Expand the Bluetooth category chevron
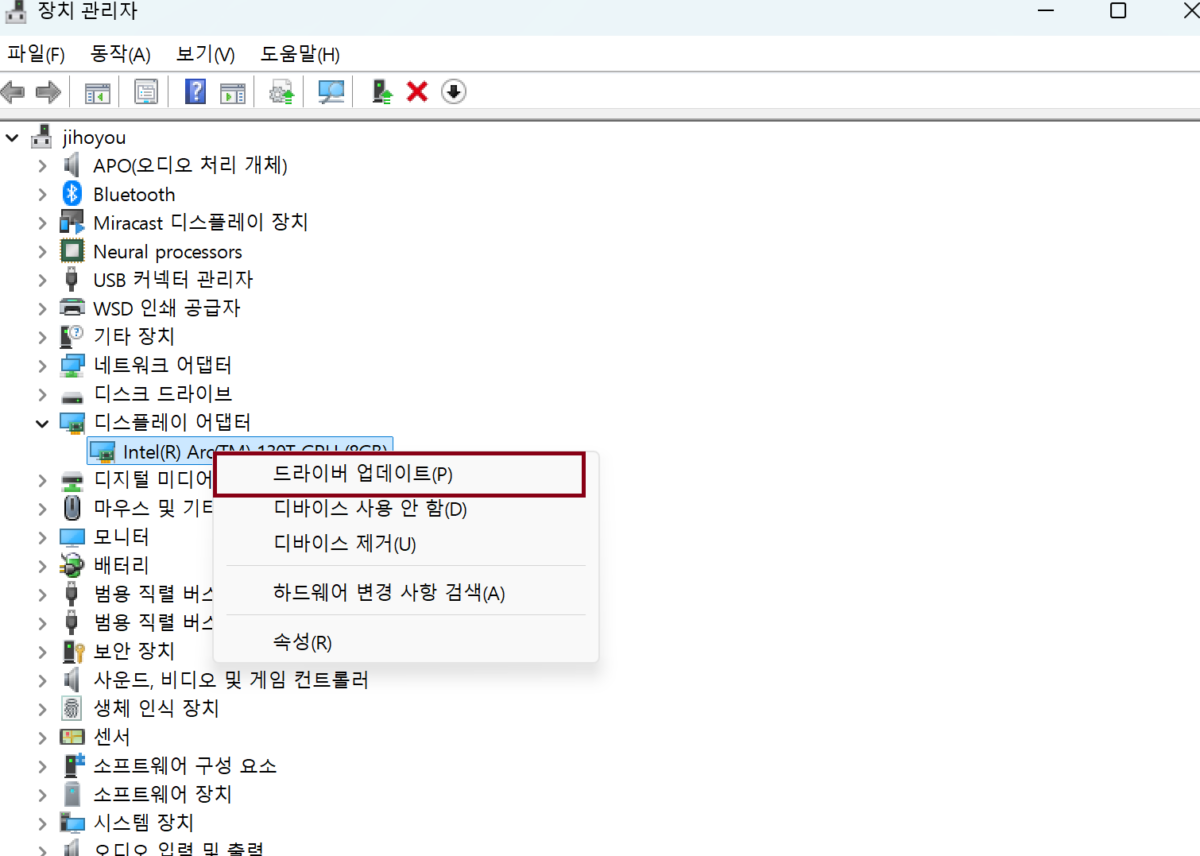Image resolution: width=1200 pixels, height=856 pixels. 42,194
